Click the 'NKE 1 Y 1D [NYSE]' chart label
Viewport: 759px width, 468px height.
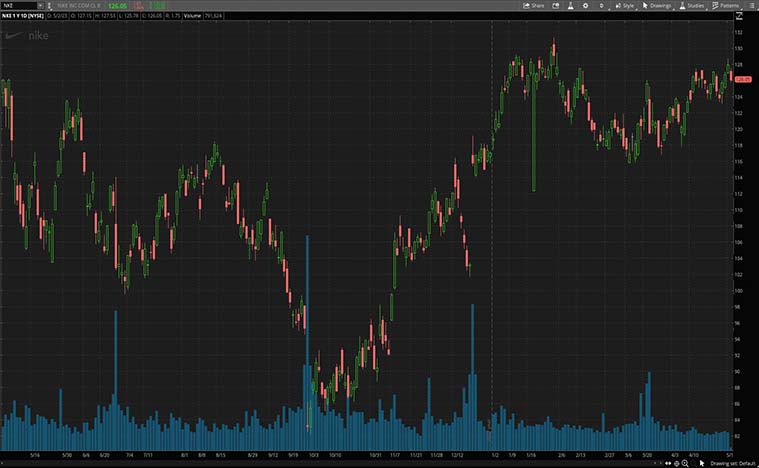23,15
